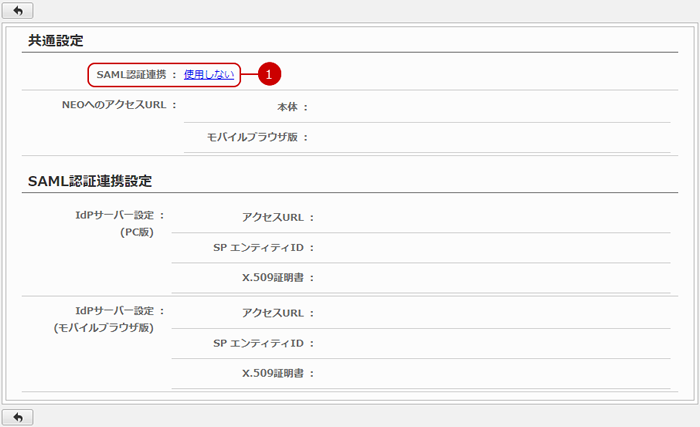Click the IdPサーバー設定 (モバイルブラウザ版) label
This screenshot has width=700, height=427.
[x=110, y=318]
